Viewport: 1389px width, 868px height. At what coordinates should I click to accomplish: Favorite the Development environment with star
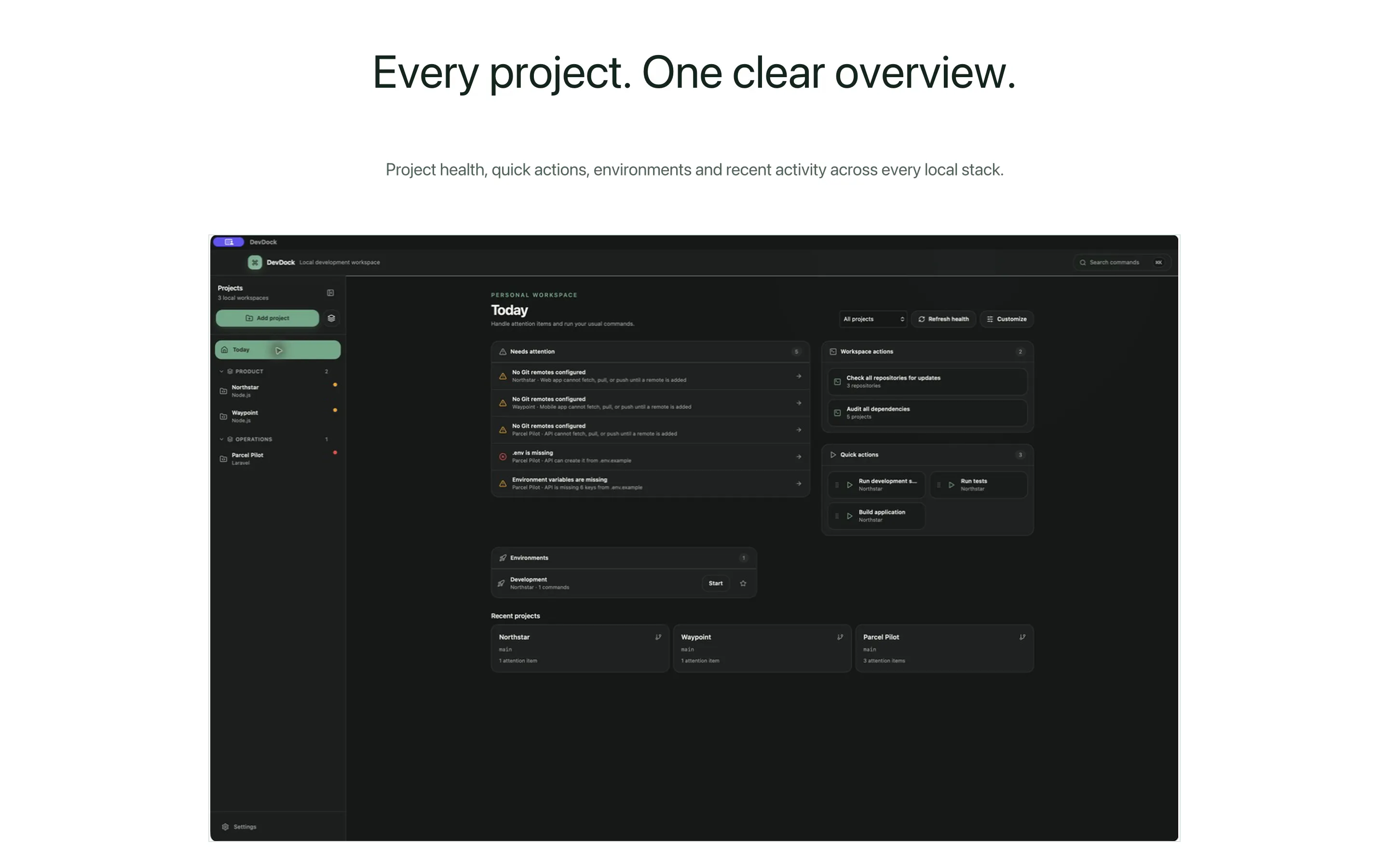pos(743,583)
